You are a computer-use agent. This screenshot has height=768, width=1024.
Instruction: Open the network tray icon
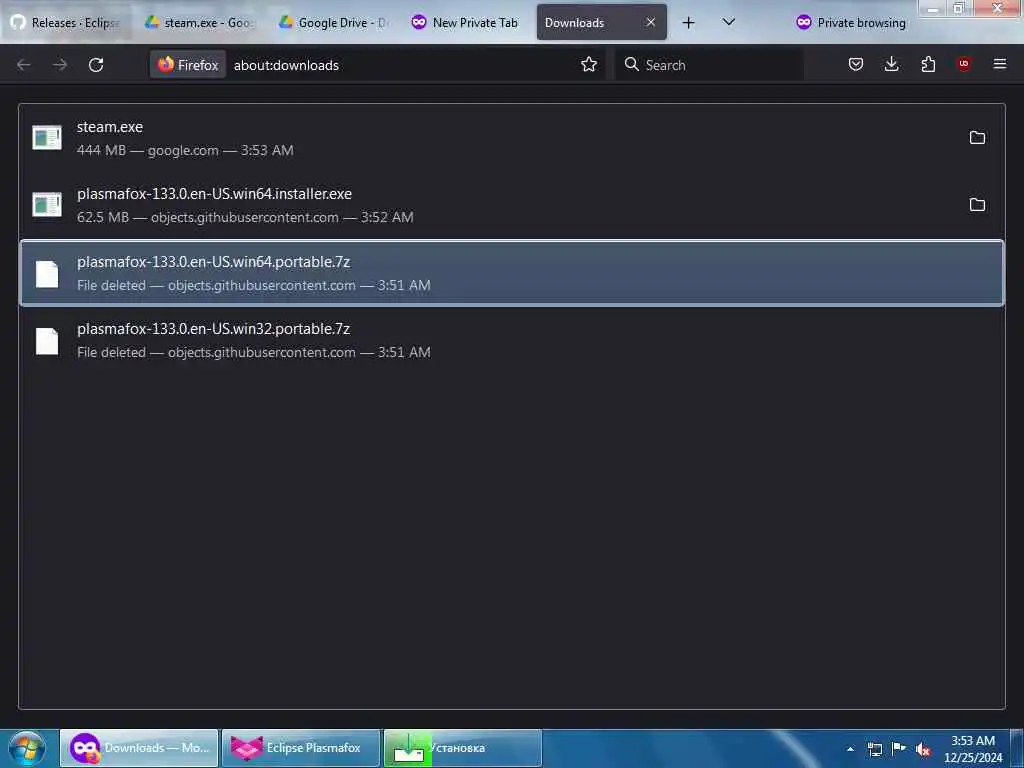[x=874, y=749]
